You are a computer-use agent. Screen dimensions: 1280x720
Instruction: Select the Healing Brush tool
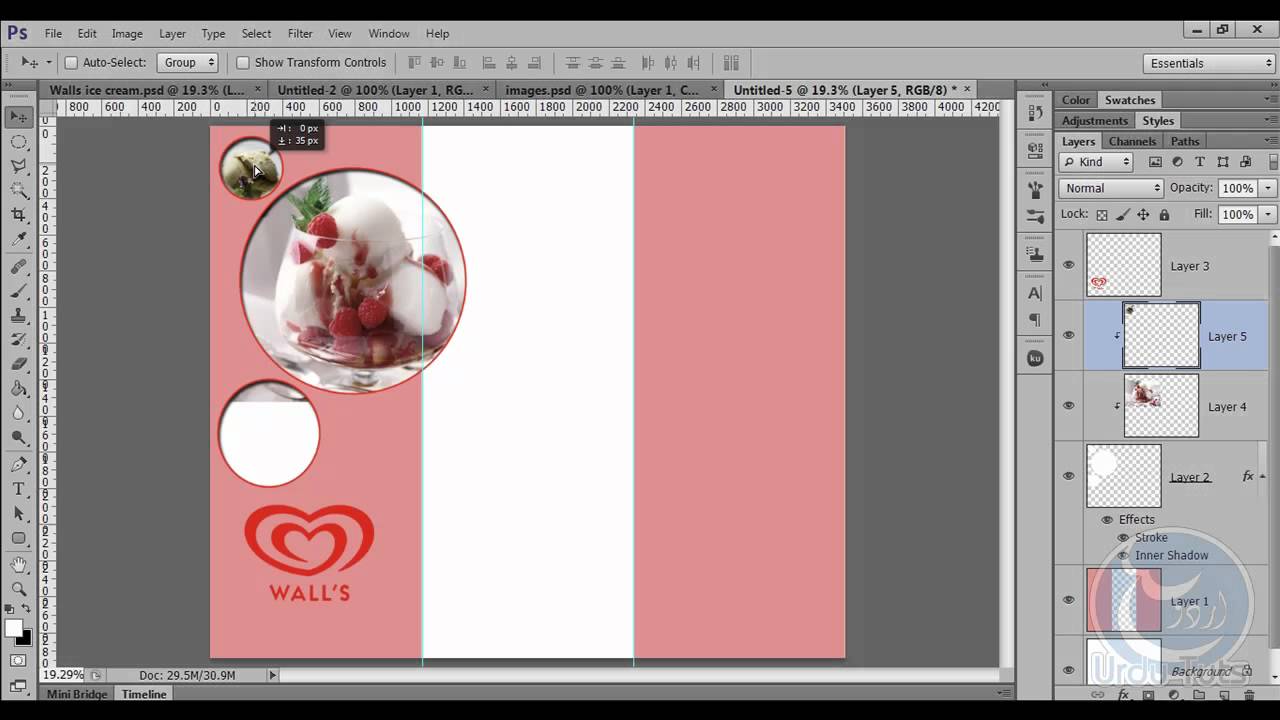pos(19,267)
